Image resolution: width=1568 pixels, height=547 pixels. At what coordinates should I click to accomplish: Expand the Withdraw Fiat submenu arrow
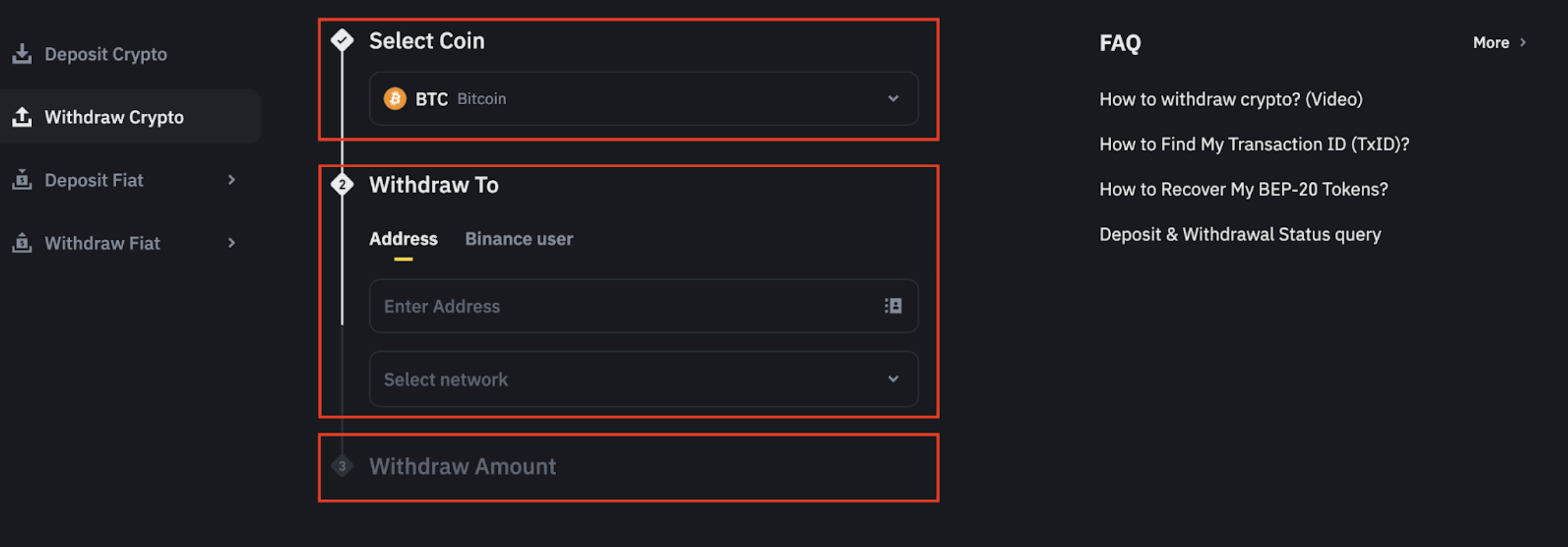[x=232, y=243]
